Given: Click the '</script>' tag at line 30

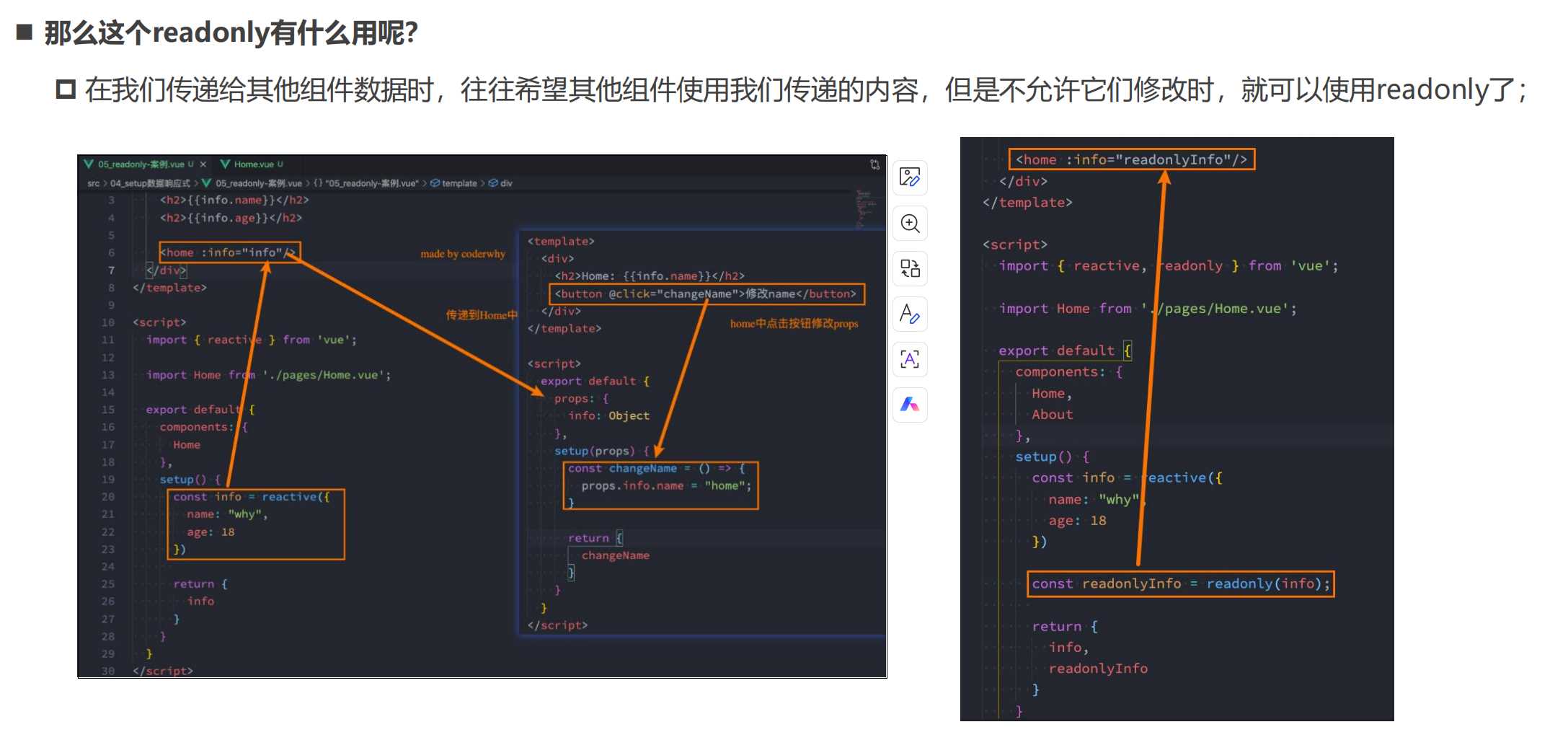Looking at the screenshot, I should [163, 671].
